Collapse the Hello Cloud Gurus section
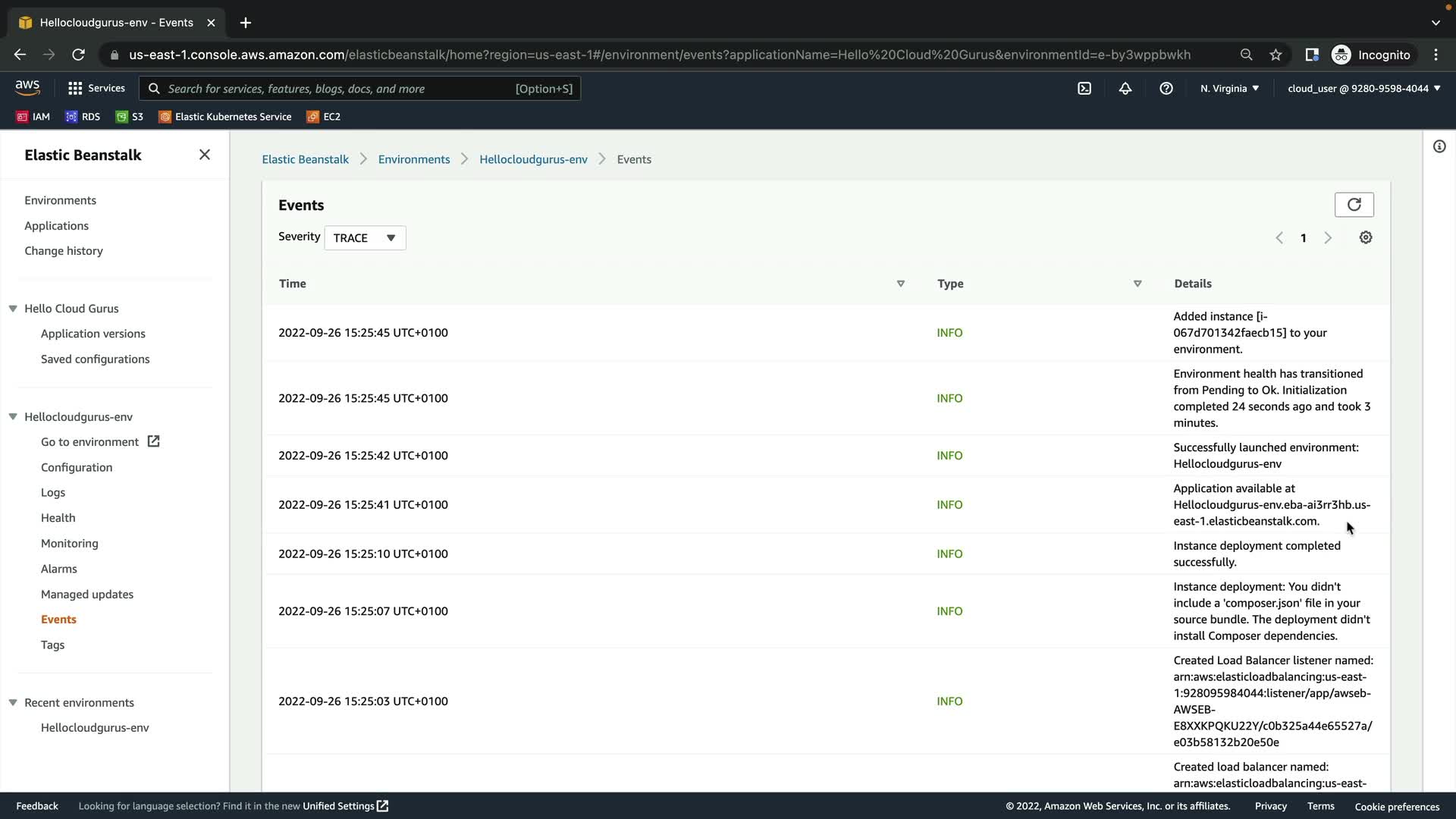 pyautogui.click(x=13, y=309)
